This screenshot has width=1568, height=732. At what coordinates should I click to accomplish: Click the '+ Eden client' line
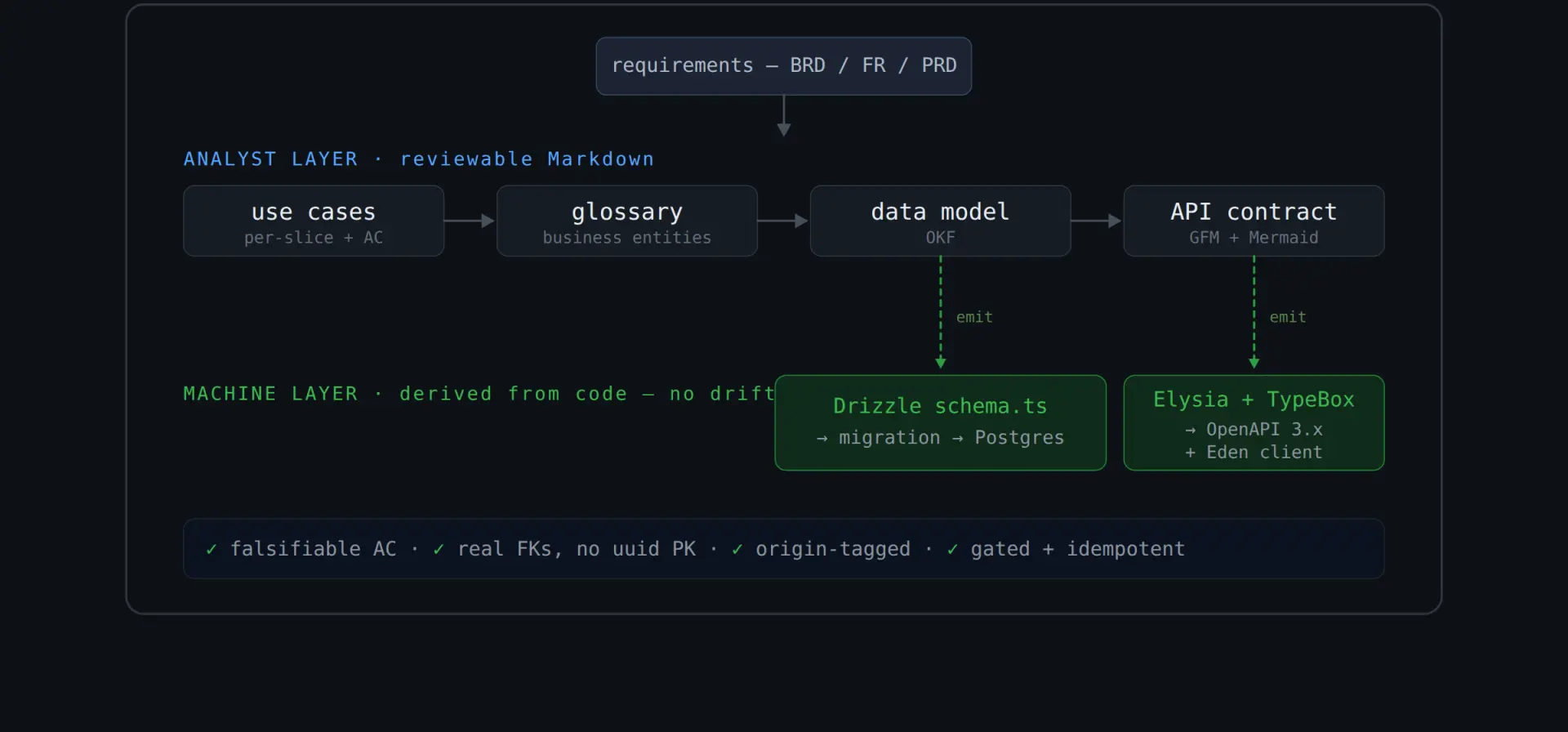click(x=1254, y=453)
